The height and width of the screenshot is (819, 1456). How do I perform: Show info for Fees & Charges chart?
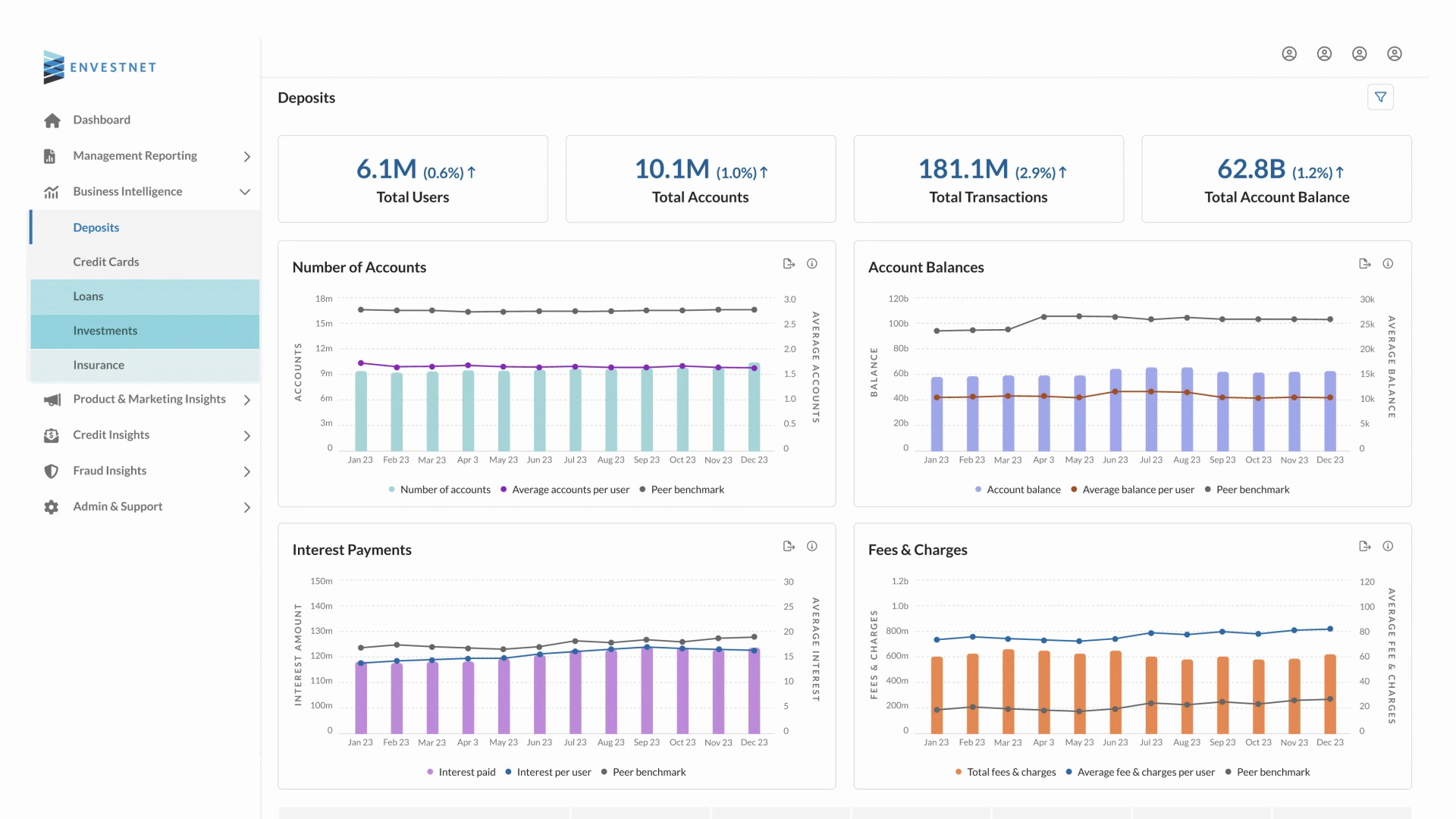click(1388, 546)
